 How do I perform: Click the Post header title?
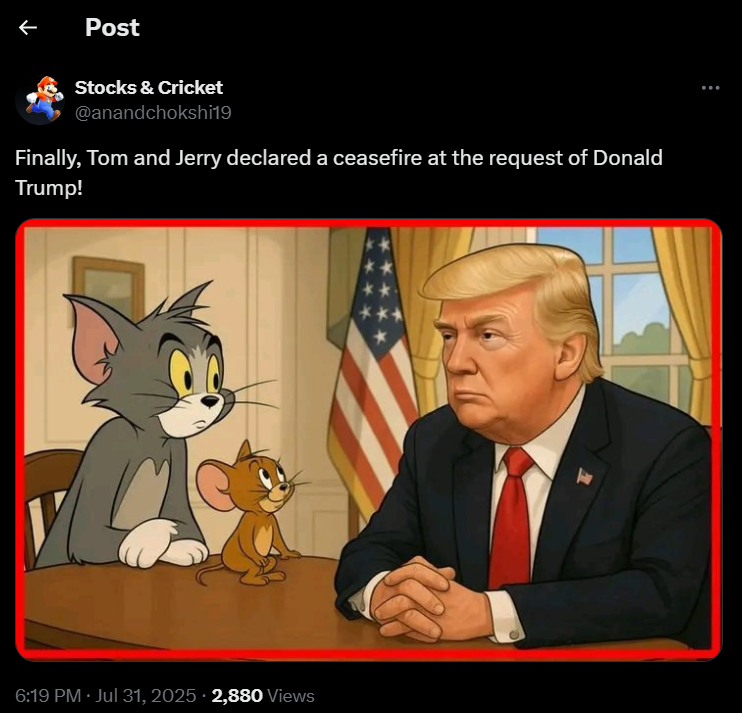112,27
